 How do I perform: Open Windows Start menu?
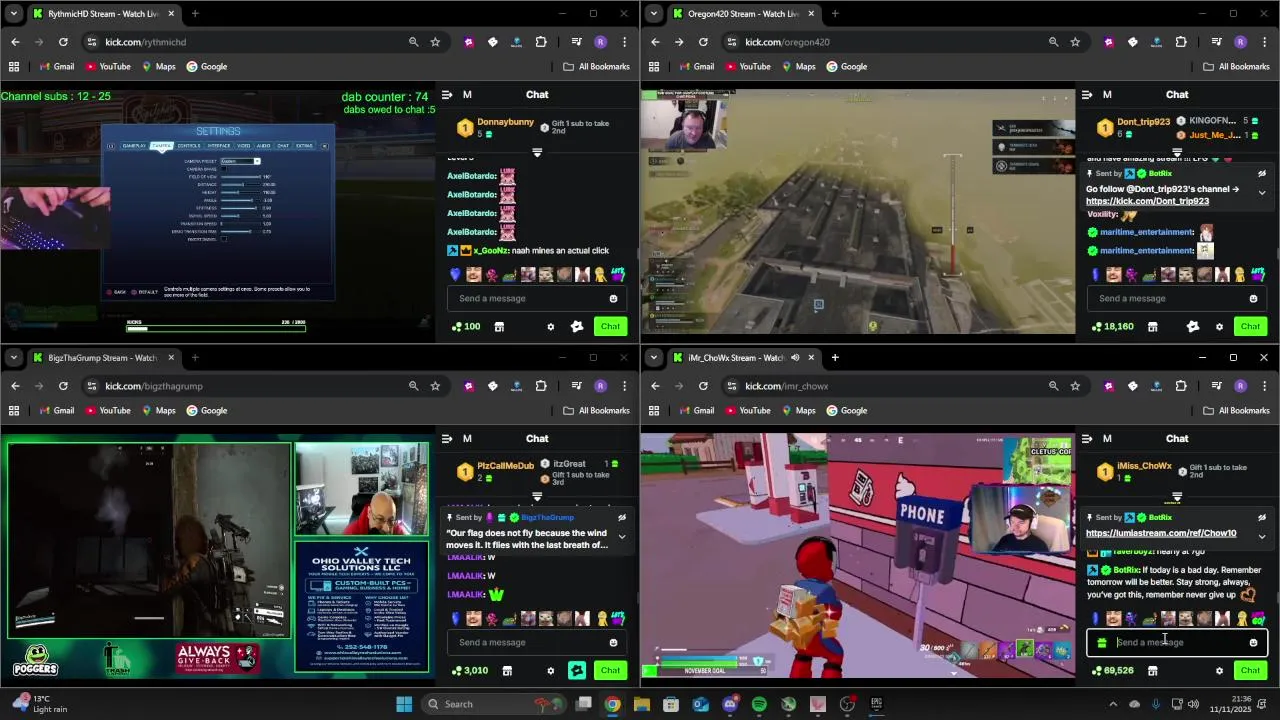pyautogui.click(x=404, y=704)
